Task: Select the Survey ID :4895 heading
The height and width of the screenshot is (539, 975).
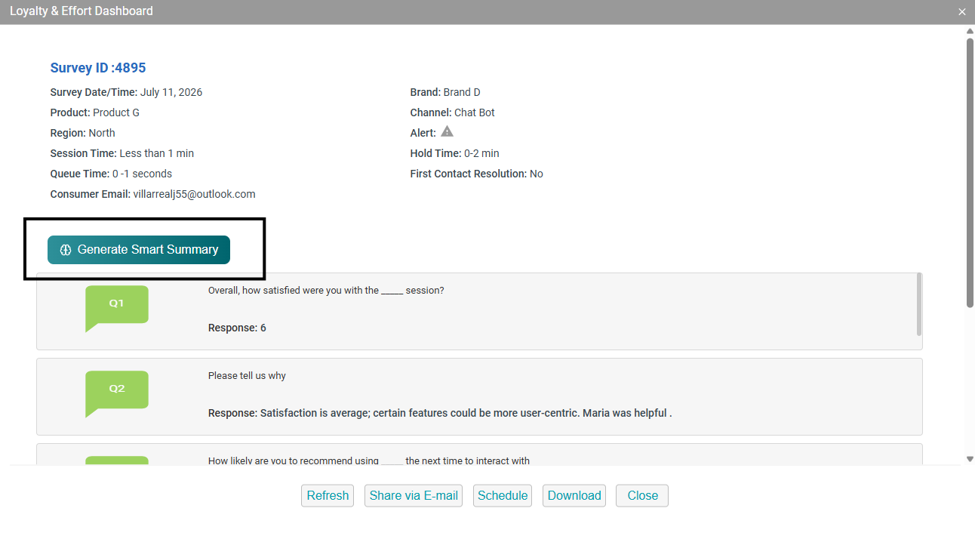Action: click(98, 68)
